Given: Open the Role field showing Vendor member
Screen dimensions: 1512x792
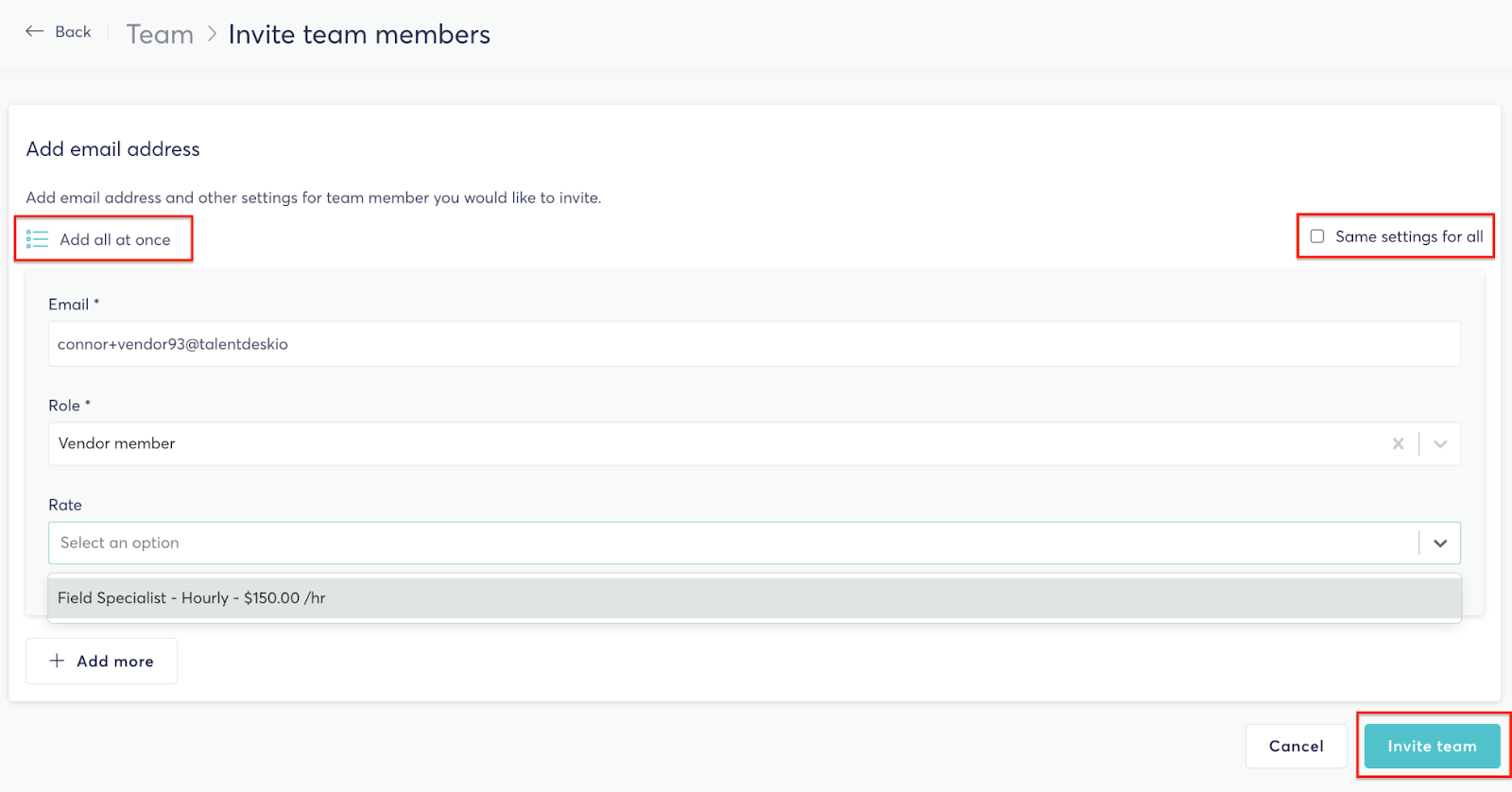Looking at the screenshot, I should [718, 444].
